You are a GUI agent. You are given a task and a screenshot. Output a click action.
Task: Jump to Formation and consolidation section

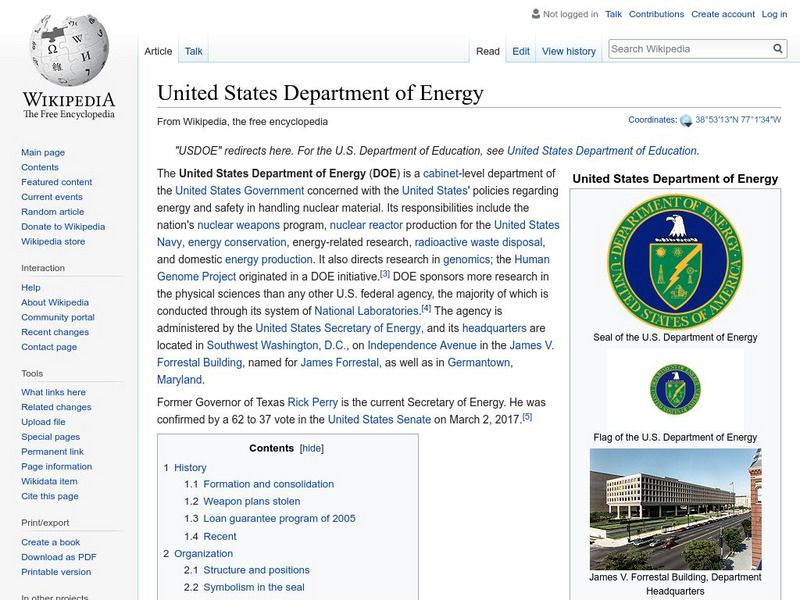(x=269, y=484)
